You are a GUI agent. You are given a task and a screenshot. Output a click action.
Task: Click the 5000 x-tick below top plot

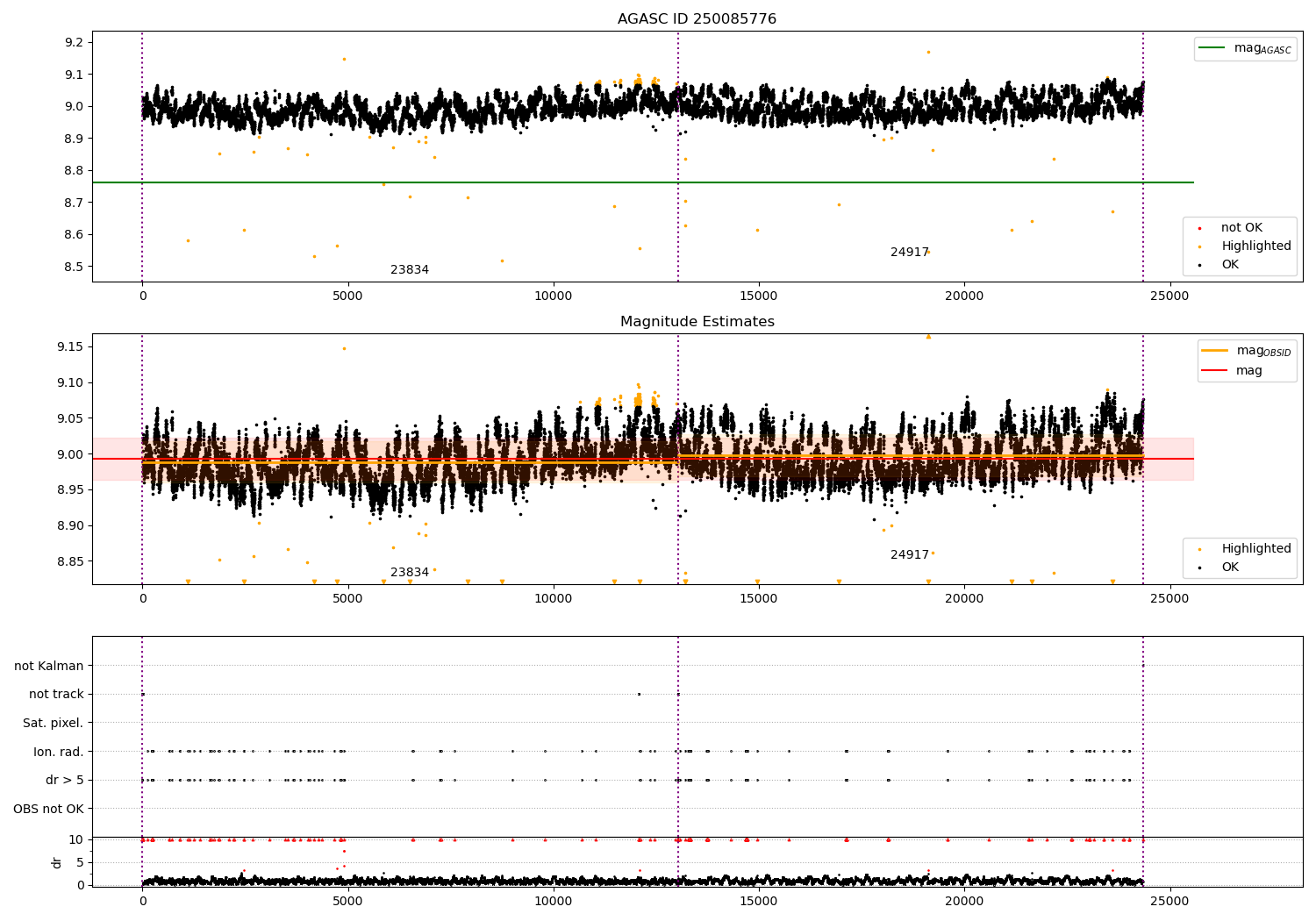click(x=348, y=296)
